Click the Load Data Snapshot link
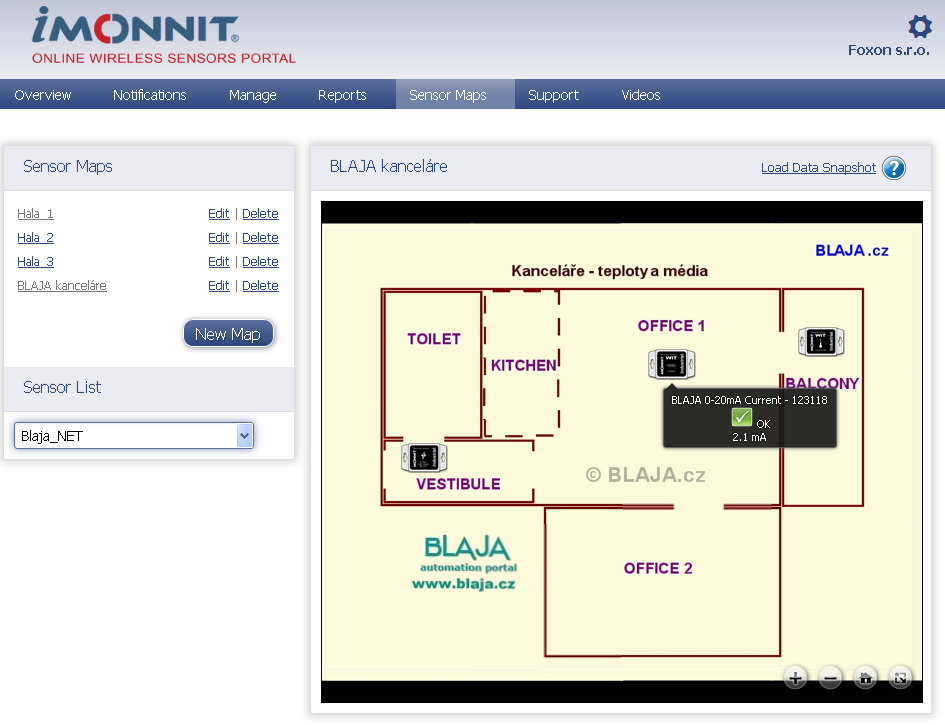The width and height of the screenshot is (945, 725). (818, 168)
